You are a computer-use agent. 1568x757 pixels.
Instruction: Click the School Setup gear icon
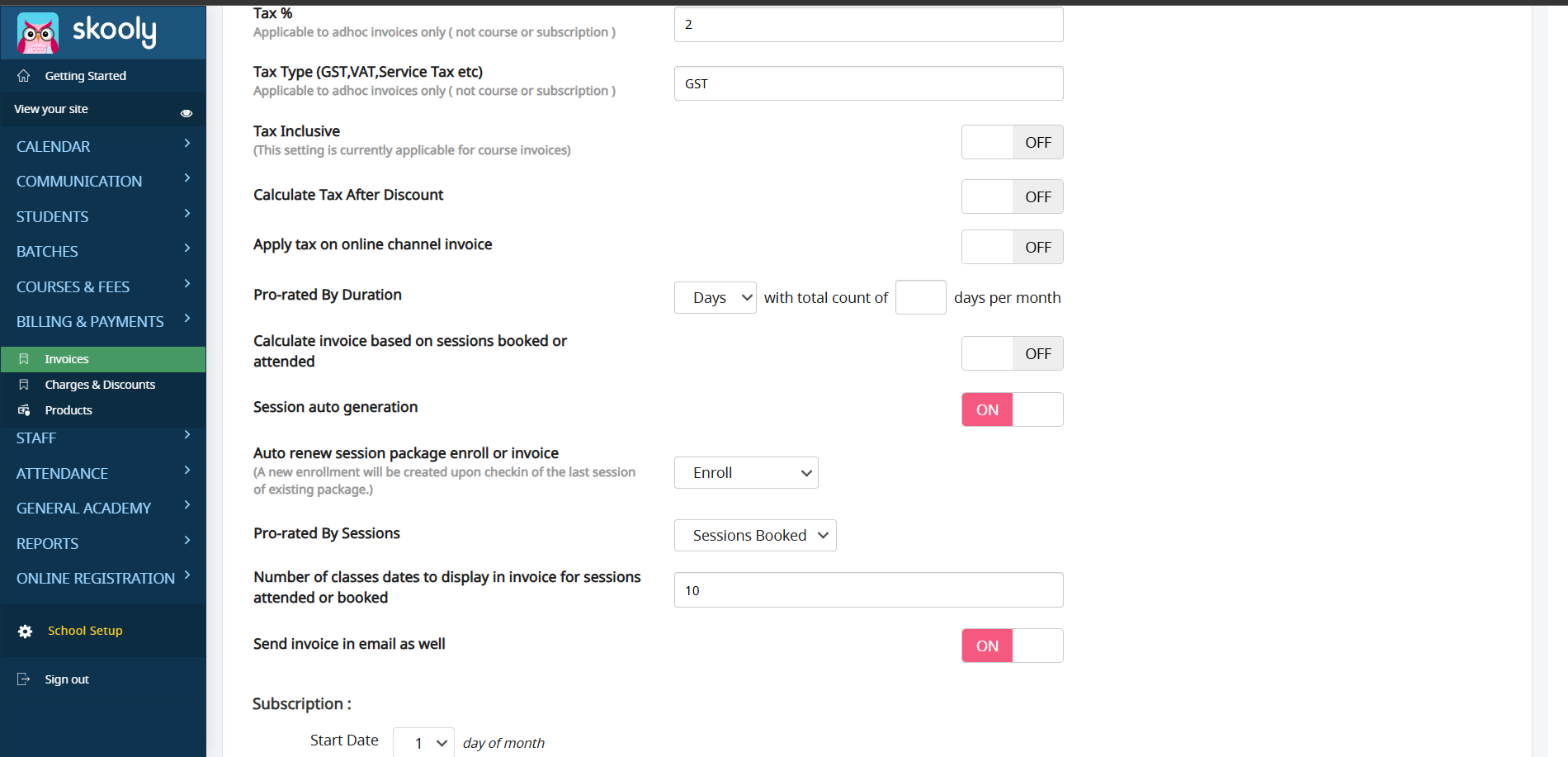pyautogui.click(x=26, y=632)
